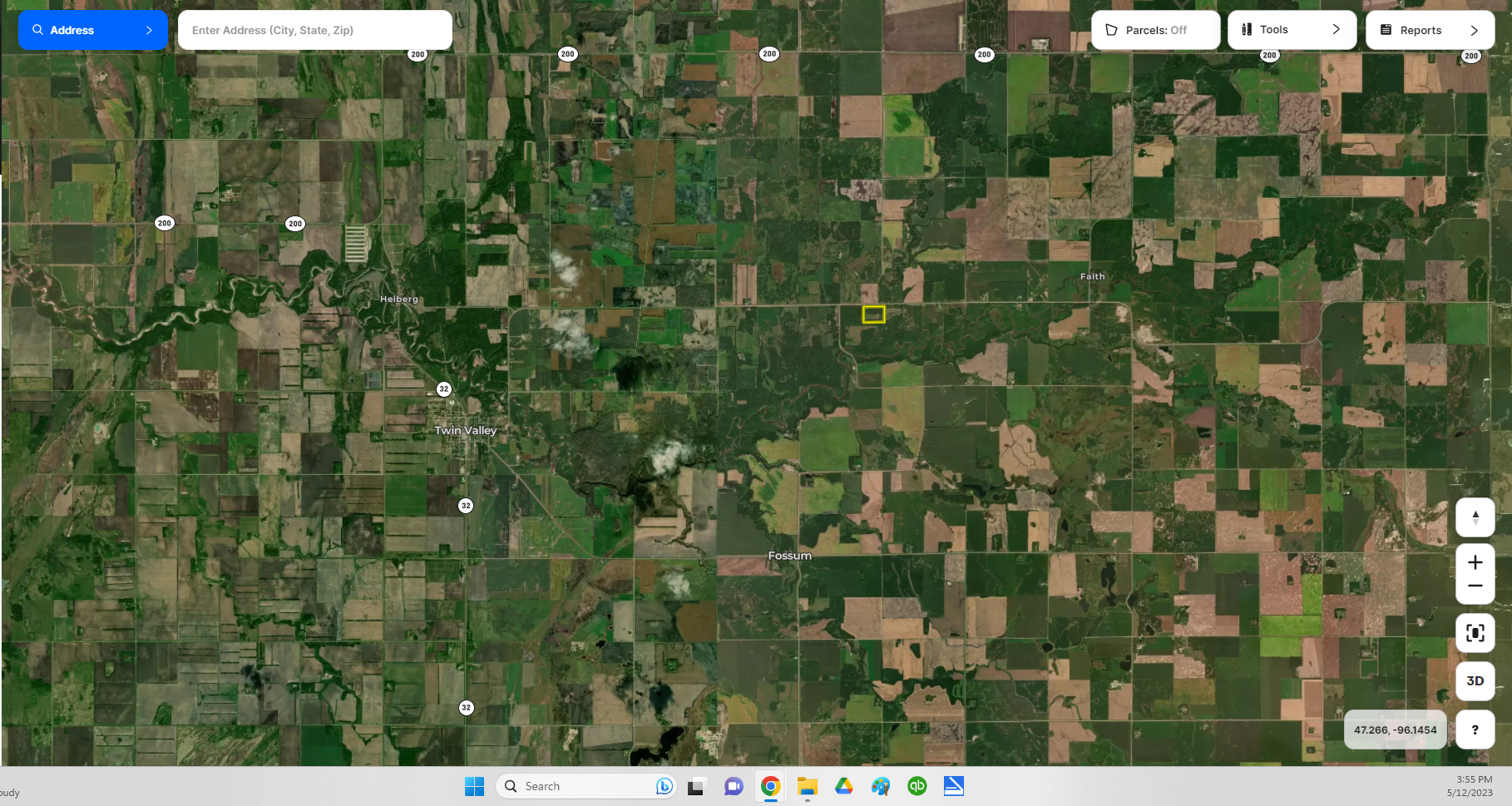
Task: Click the compass north reset button
Action: pos(1475,517)
